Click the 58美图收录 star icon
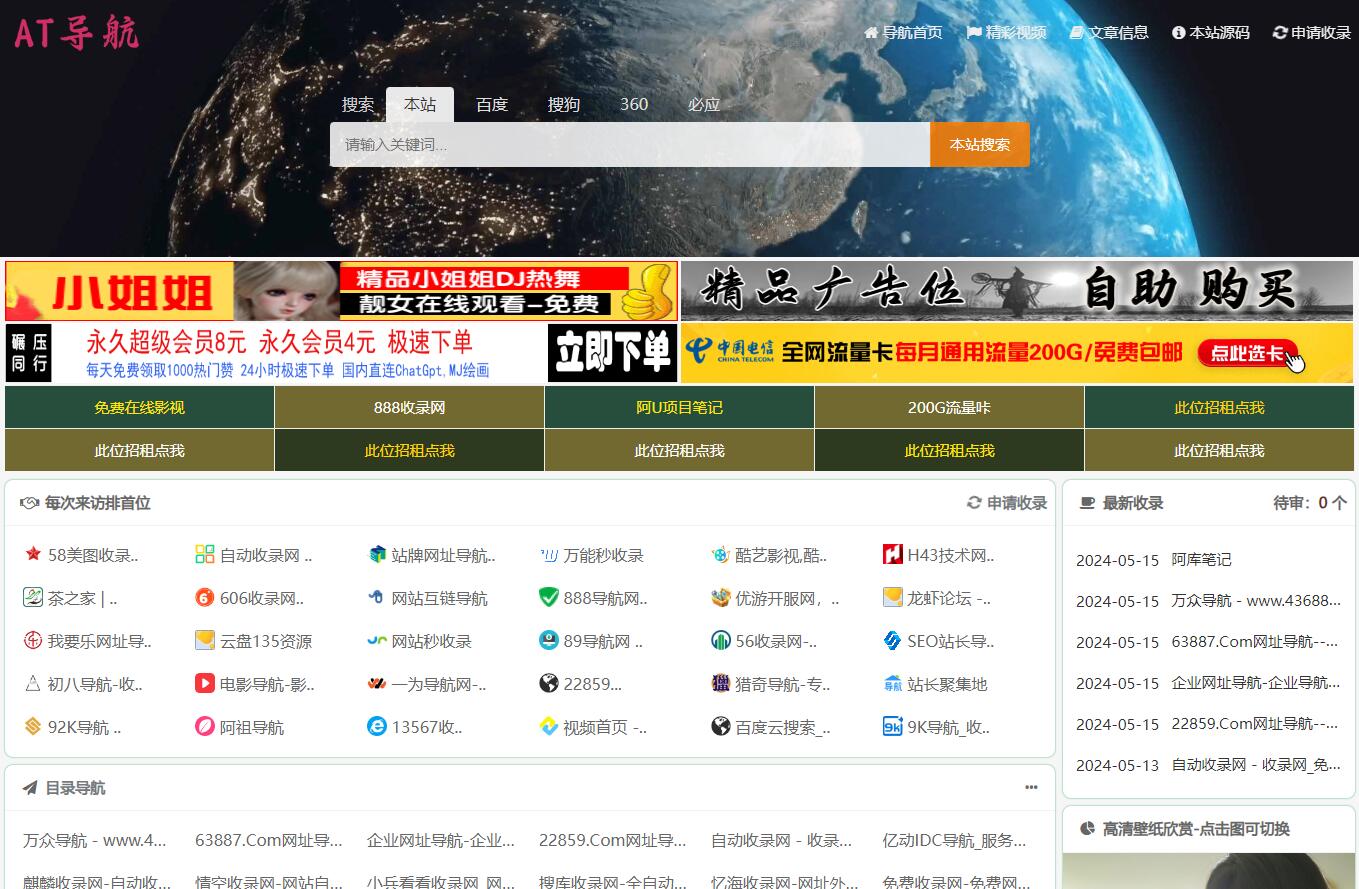1359x889 pixels. point(33,554)
